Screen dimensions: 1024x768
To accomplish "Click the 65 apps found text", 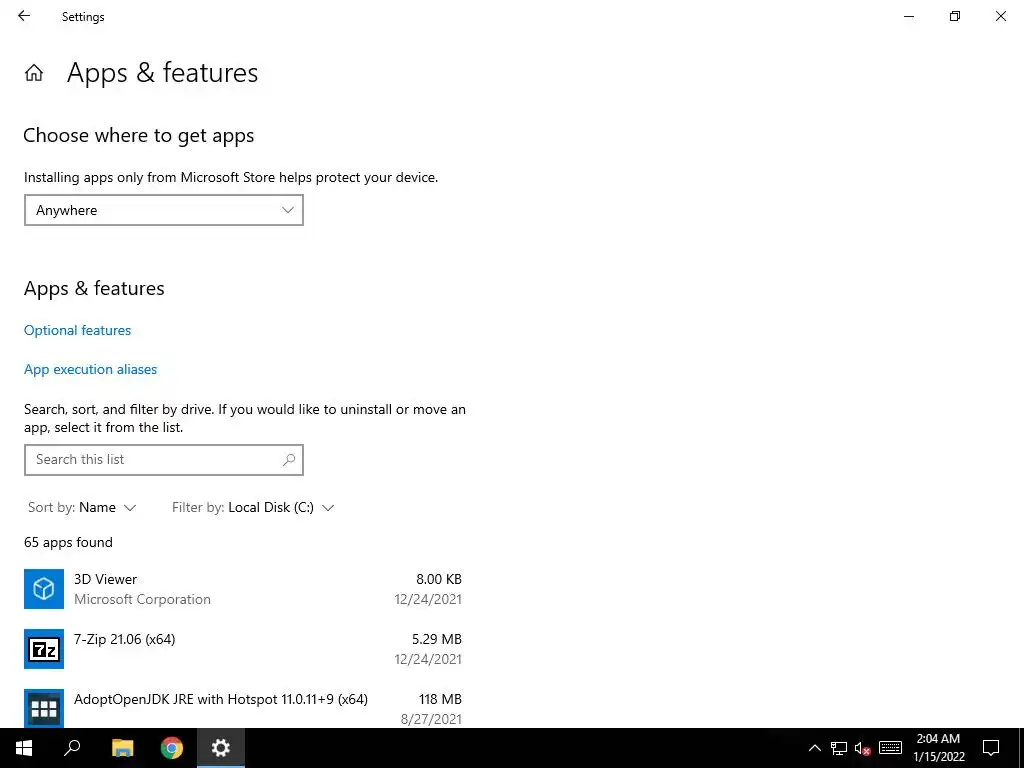I will point(69,543).
